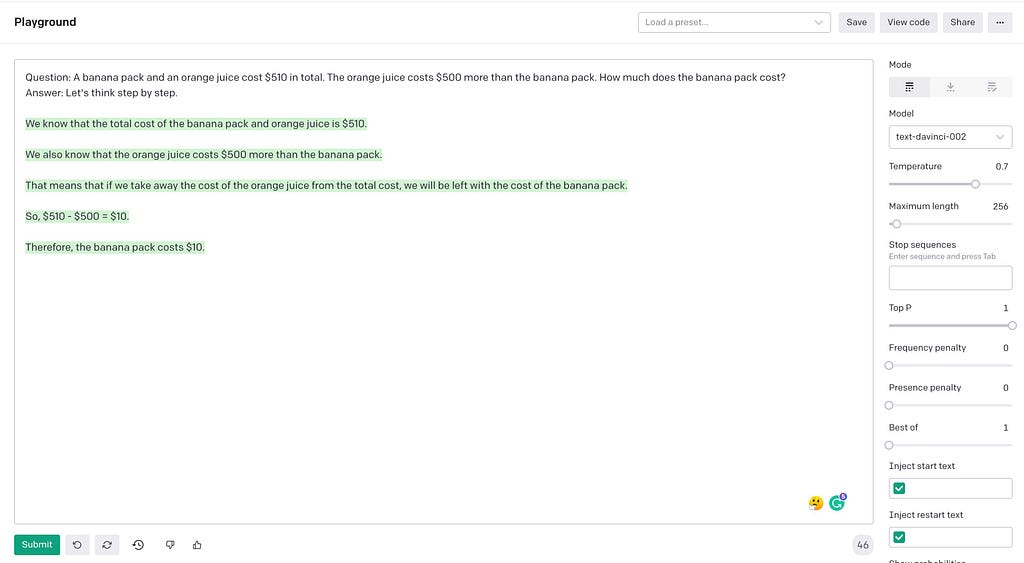Viewport: 1024px width, 563px height.
Task: Click the line starting 'We also know that'
Action: point(204,155)
